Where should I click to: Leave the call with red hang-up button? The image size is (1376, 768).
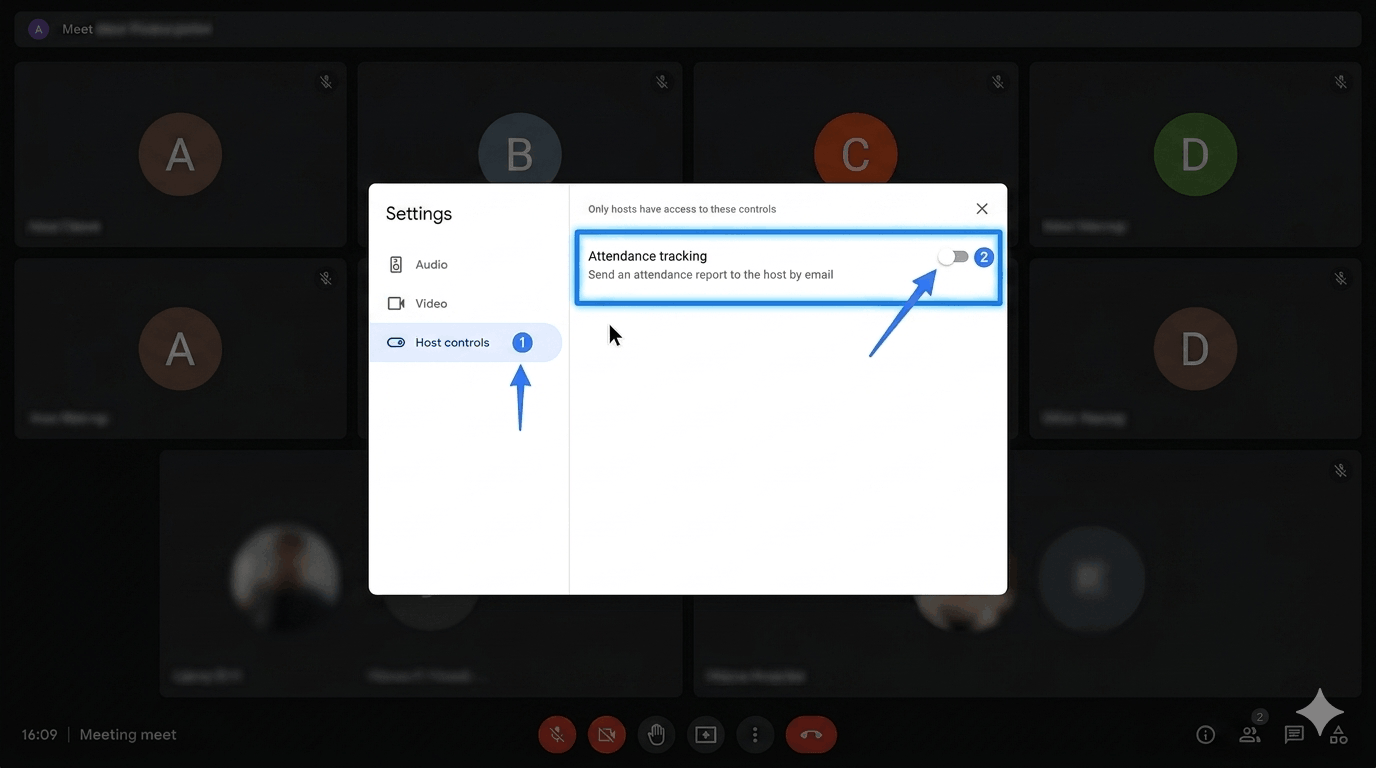[811, 735]
